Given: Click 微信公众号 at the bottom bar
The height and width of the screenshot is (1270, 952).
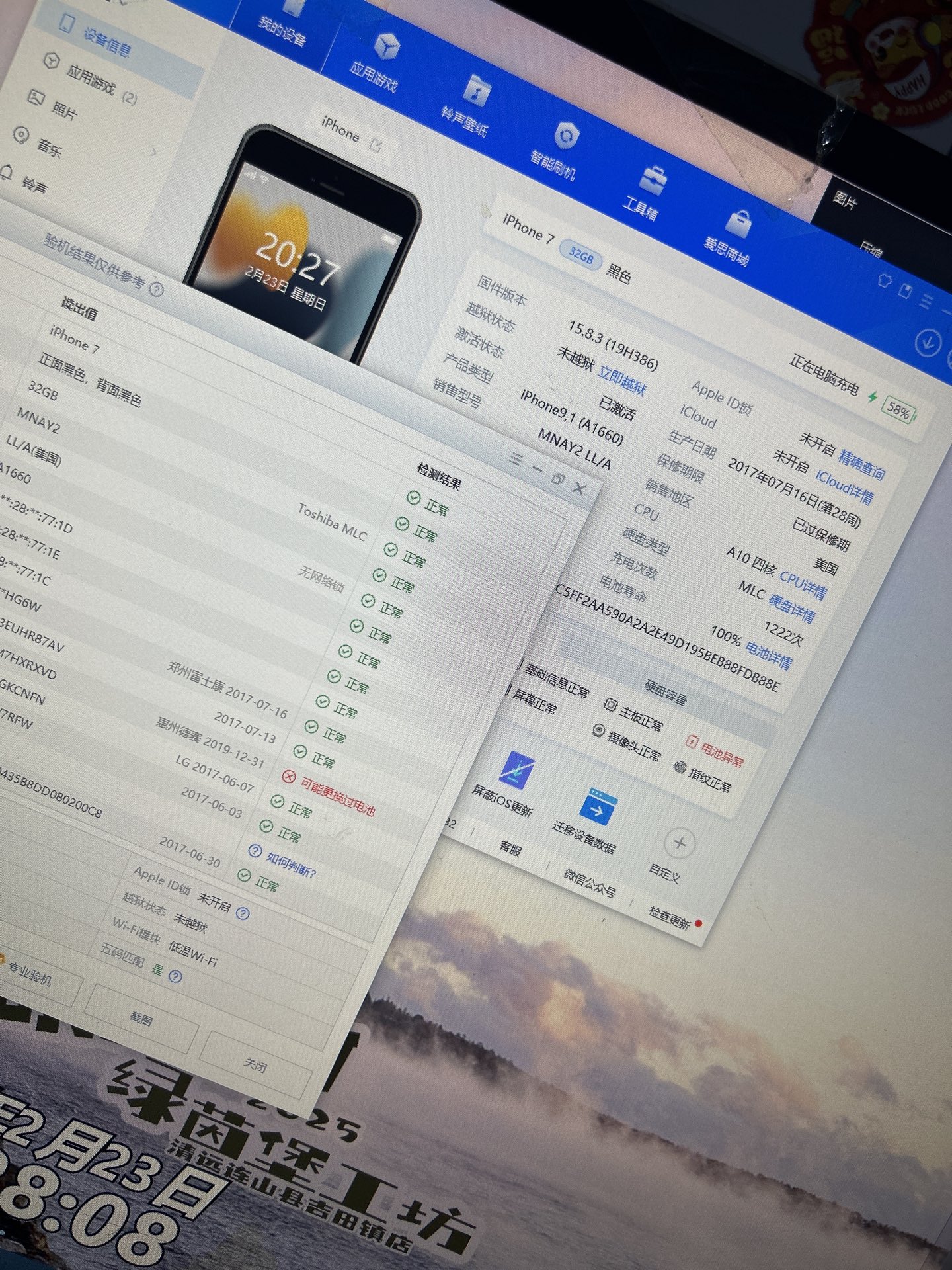Looking at the screenshot, I should [x=590, y=882].
